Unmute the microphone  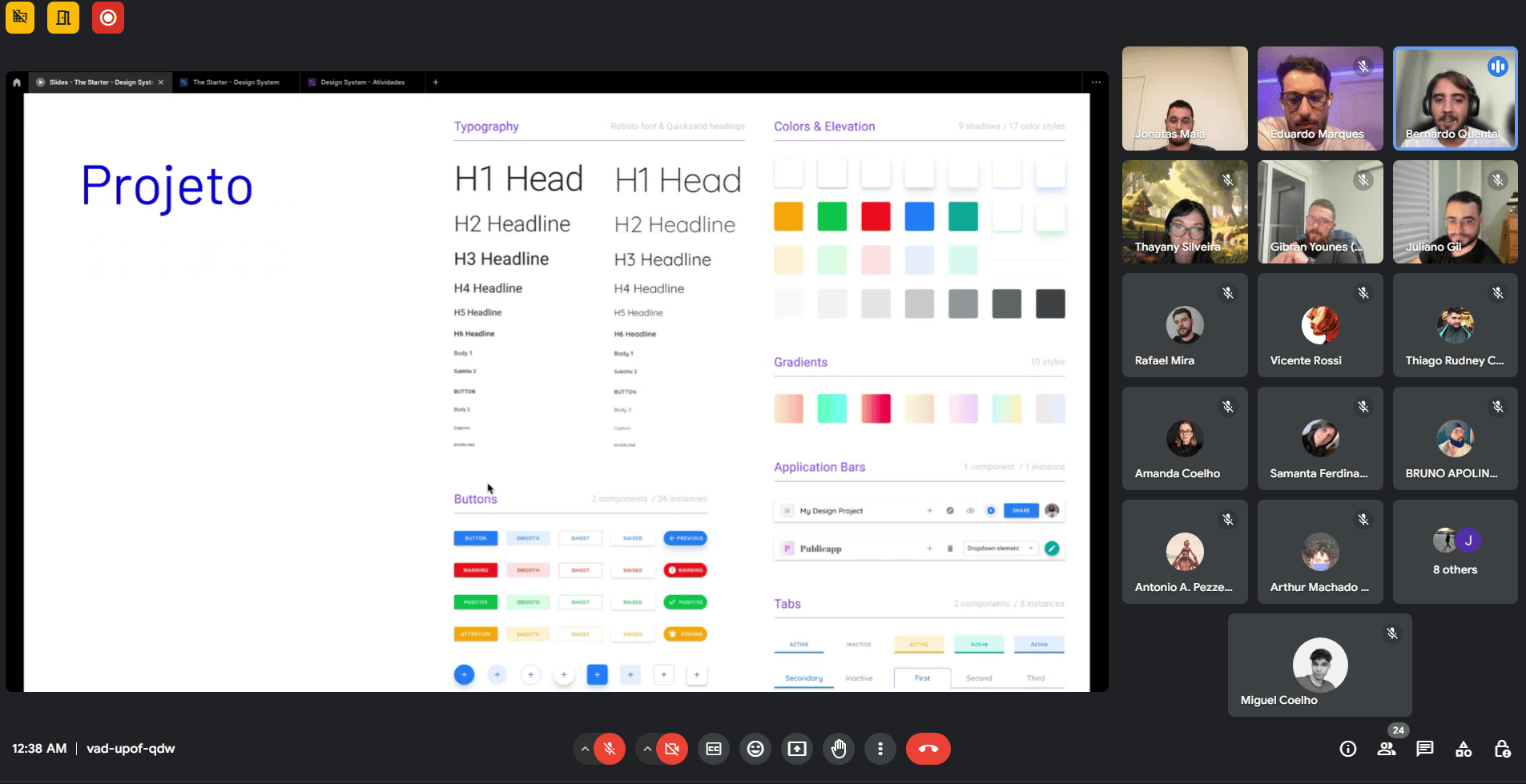coord(610,749)
